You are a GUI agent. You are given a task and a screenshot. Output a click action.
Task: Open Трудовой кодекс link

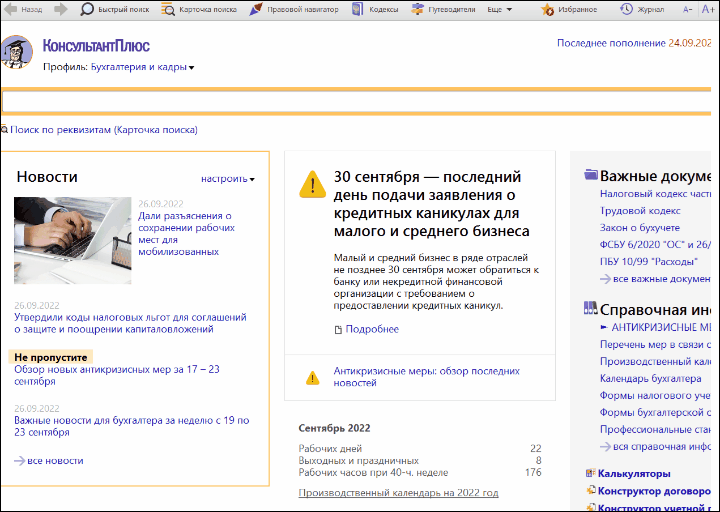tap(640, 211)
